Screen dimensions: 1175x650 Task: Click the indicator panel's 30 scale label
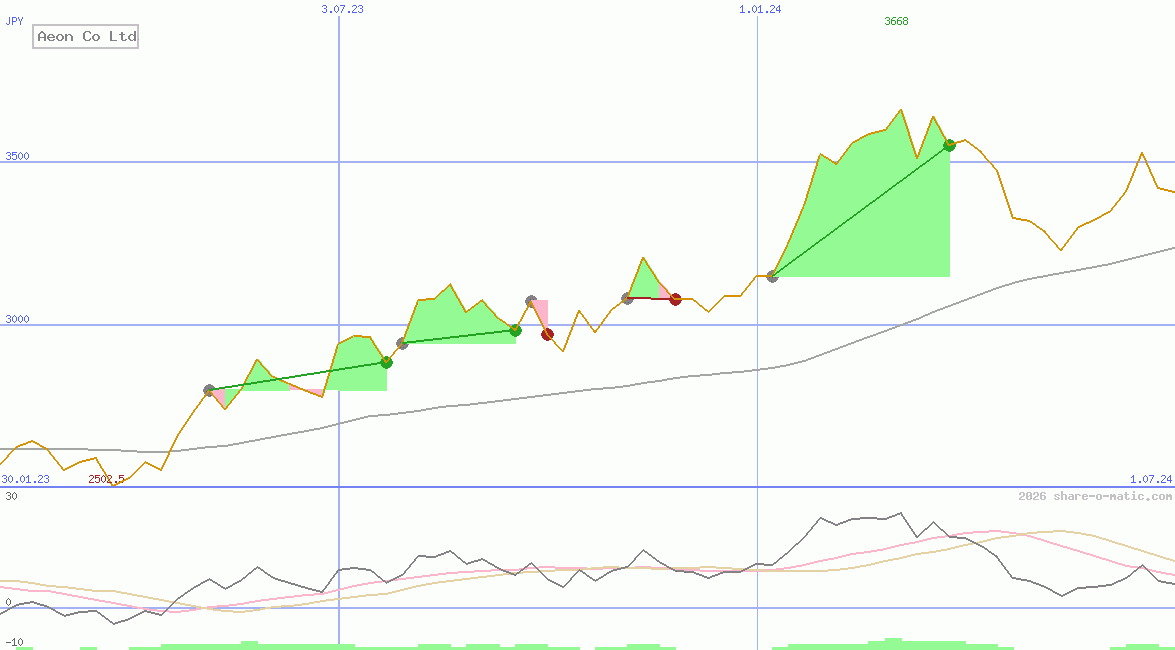(x=10, y=496)
